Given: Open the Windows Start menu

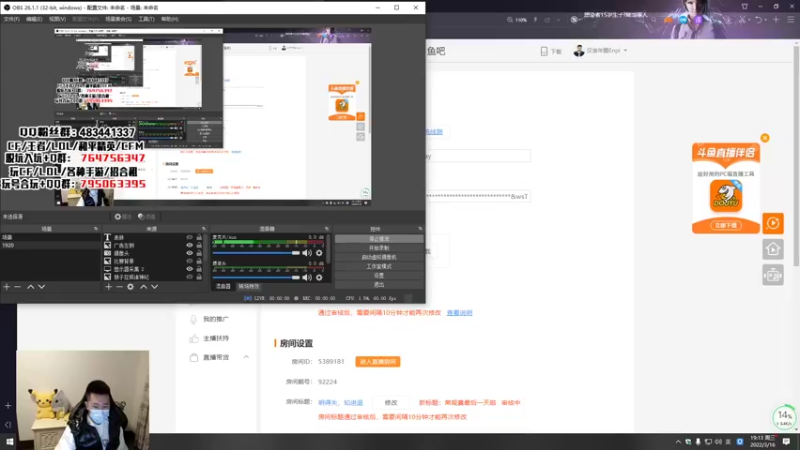Looking at the screenshot, I should (x=10, y=442).
